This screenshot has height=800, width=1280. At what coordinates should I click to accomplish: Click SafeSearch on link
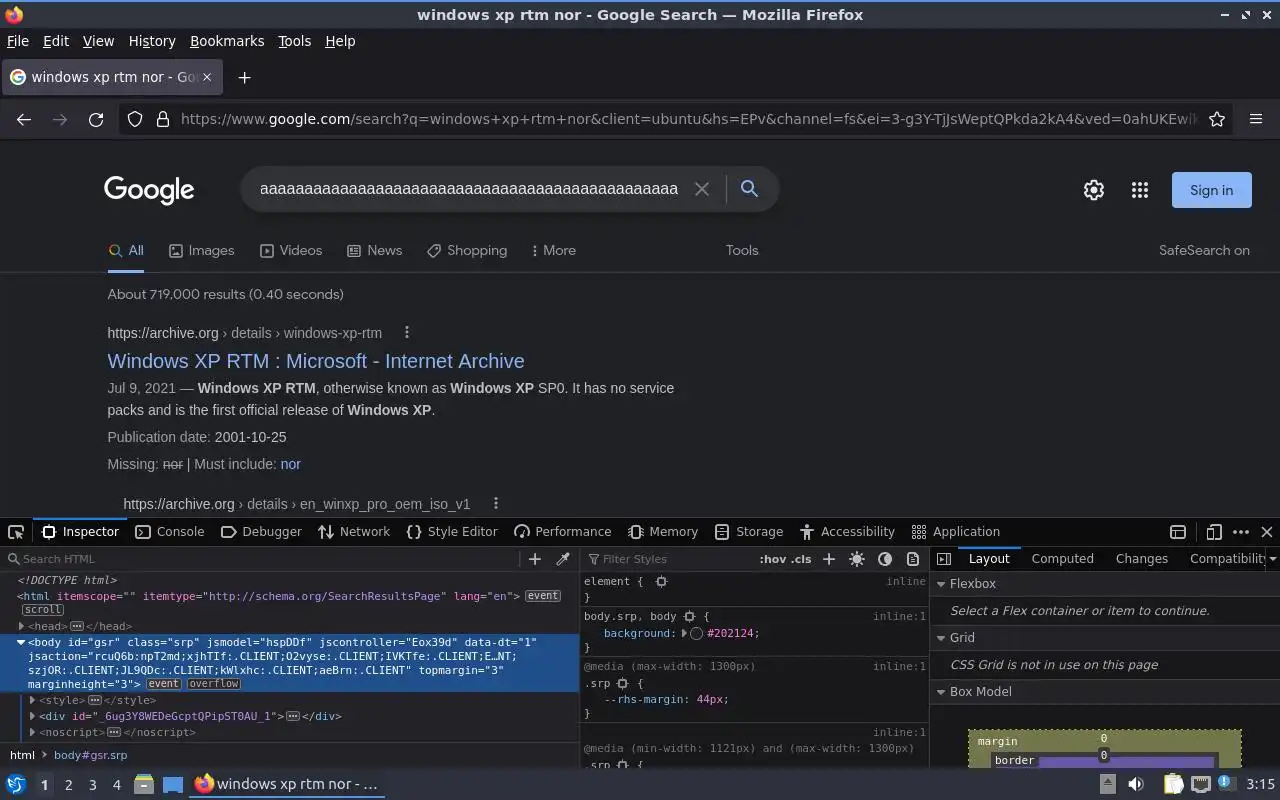point(1204,251)
